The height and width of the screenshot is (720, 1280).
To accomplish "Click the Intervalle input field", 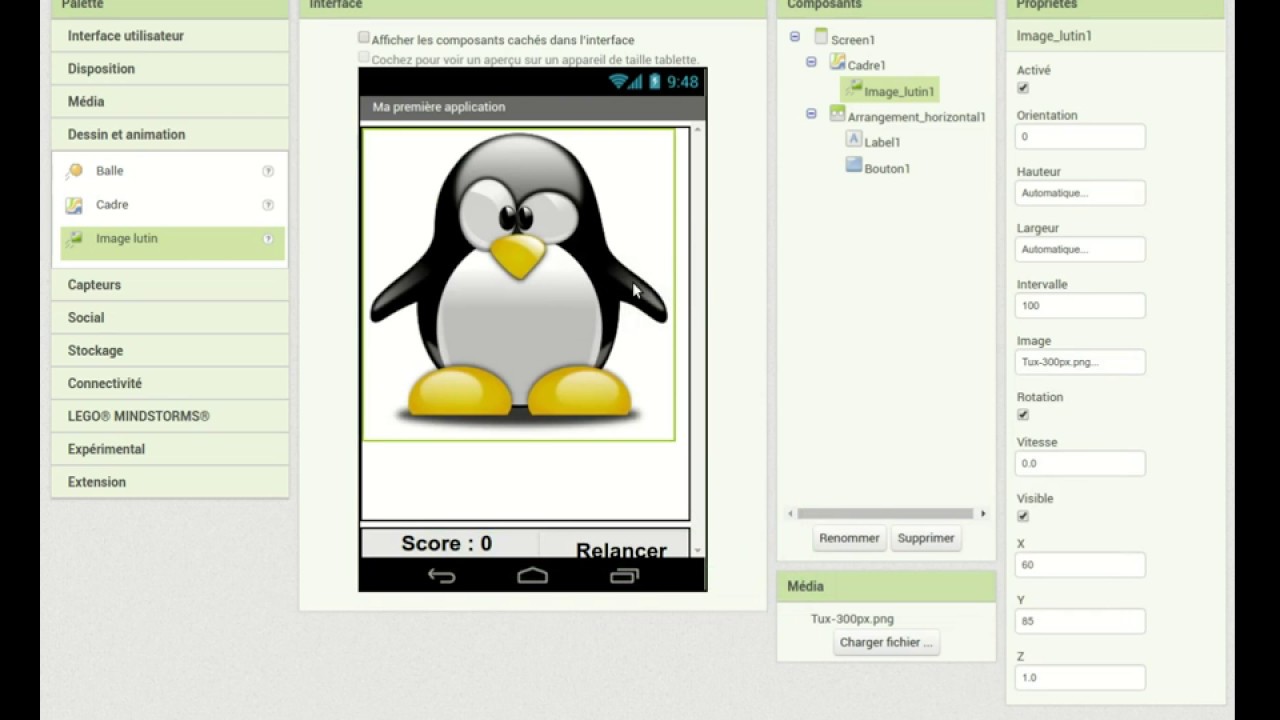I will (1081, 306).
